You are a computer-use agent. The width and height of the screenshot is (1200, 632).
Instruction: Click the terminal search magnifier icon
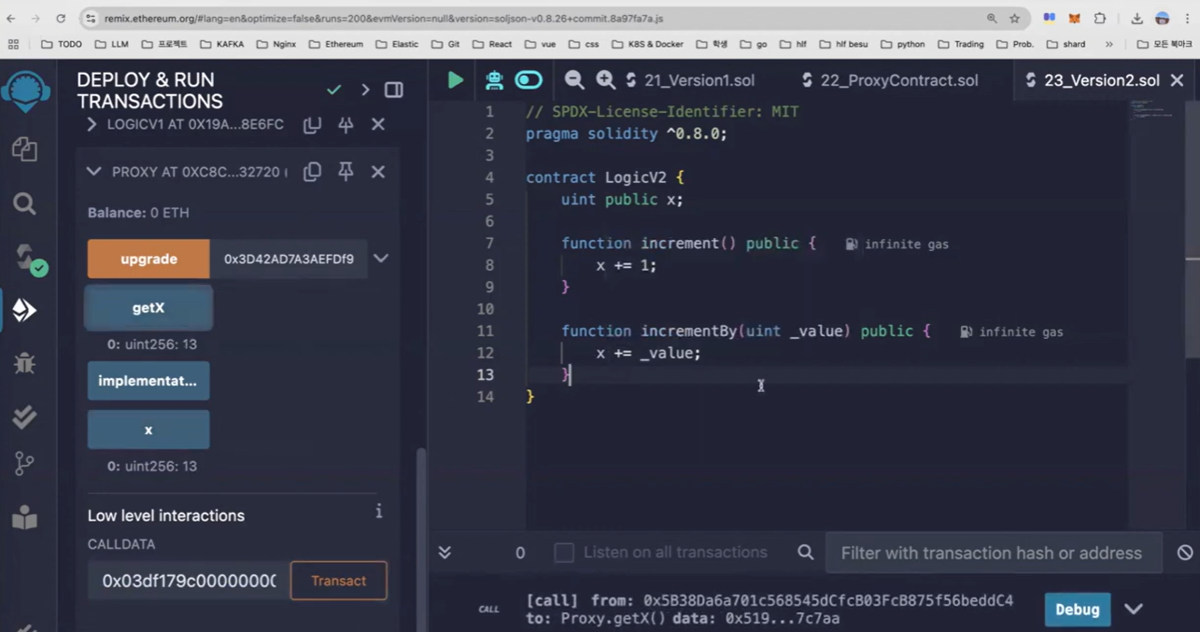(805, 552)
